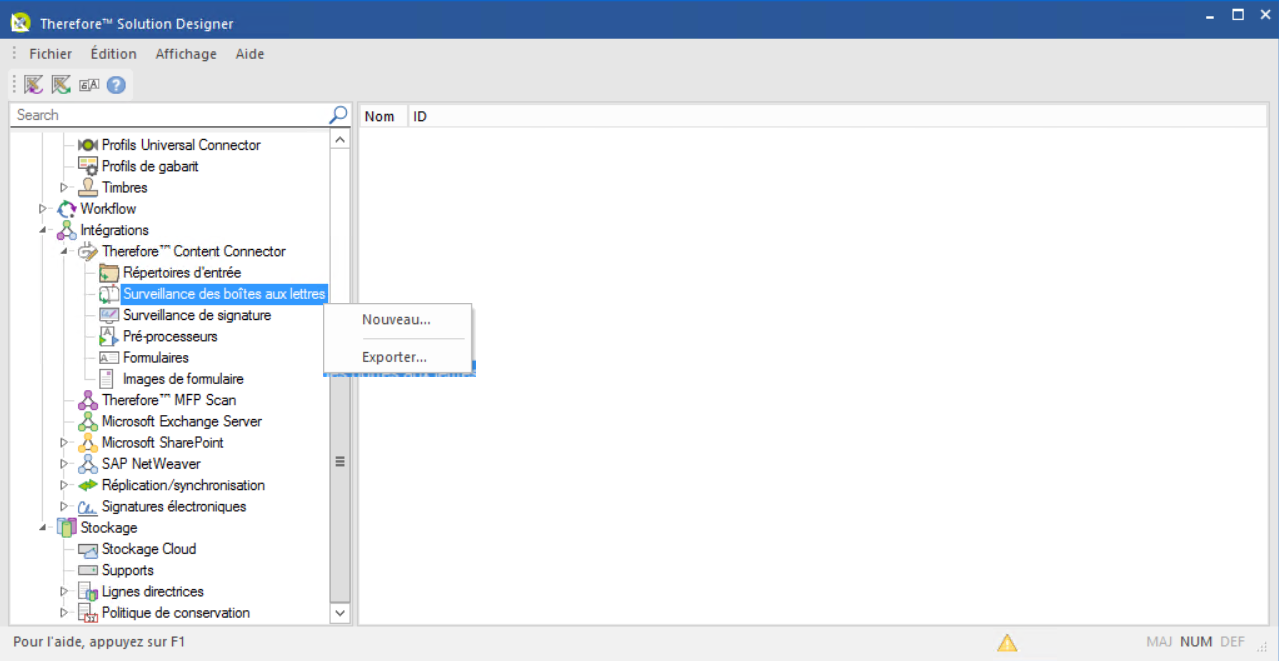Open the Affichage menu
Viewport: 1279px width, 661px height.
186,54
